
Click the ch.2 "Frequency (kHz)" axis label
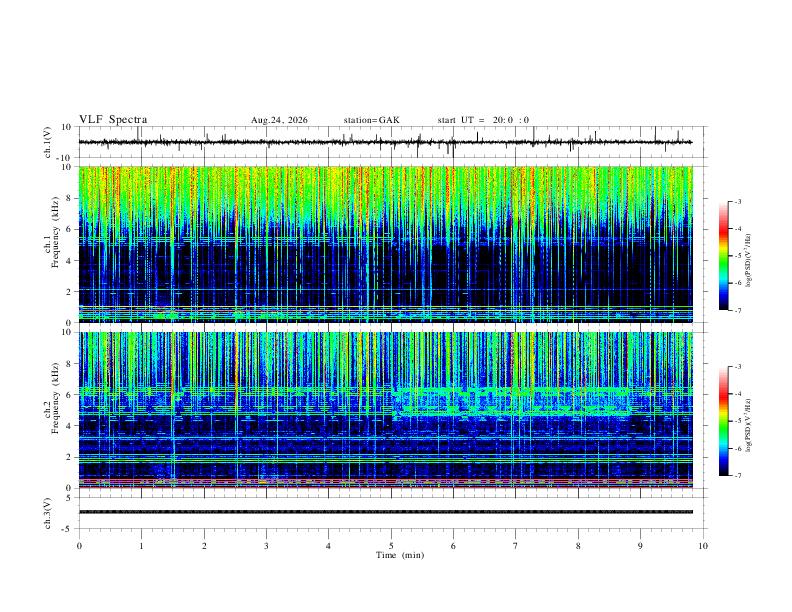[55, 397]
